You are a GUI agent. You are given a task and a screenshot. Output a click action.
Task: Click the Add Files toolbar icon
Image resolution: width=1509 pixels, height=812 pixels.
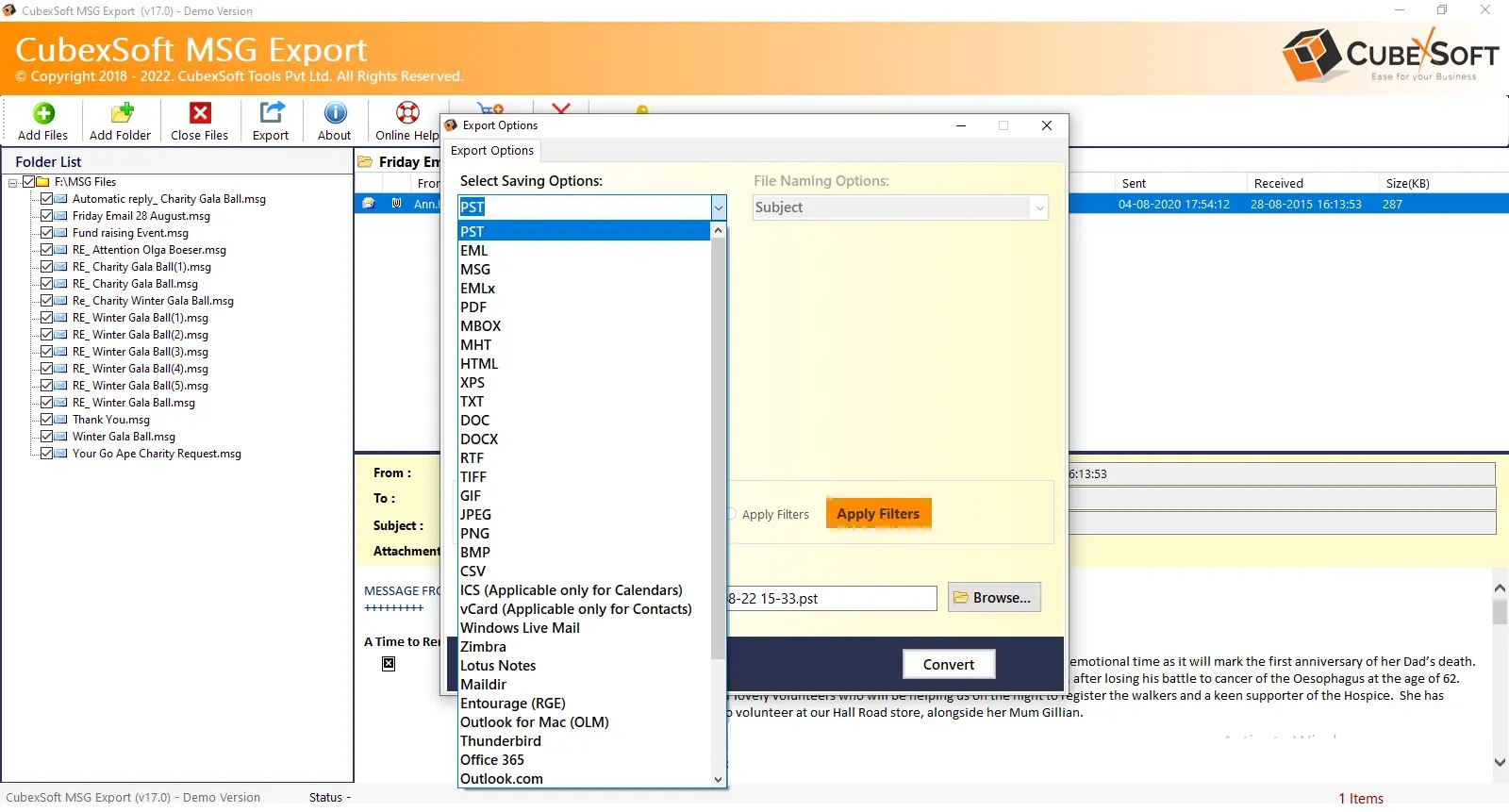tap(43, 113)
